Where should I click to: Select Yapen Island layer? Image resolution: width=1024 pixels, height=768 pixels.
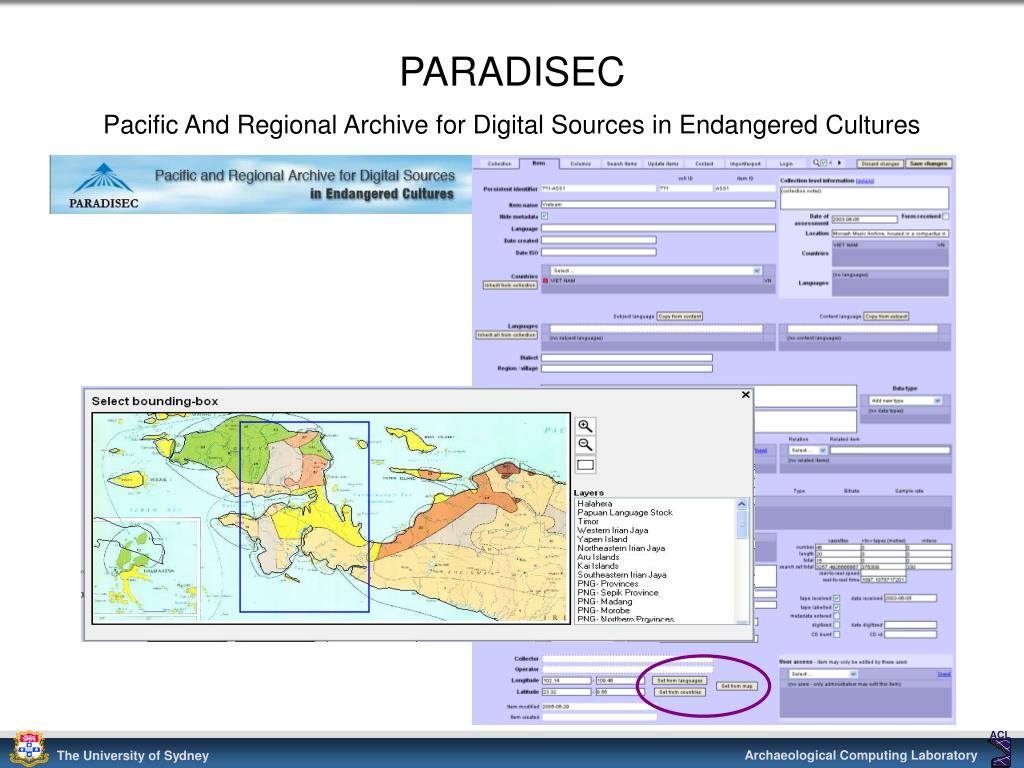[x=602, y=539]
